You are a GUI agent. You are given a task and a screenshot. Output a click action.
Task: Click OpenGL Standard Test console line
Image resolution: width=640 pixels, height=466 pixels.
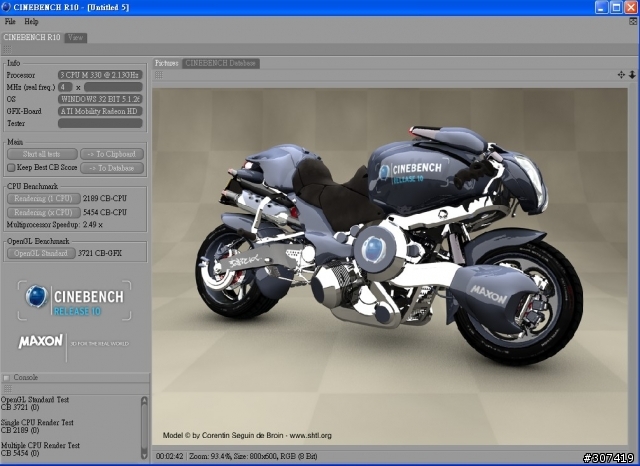35,400
